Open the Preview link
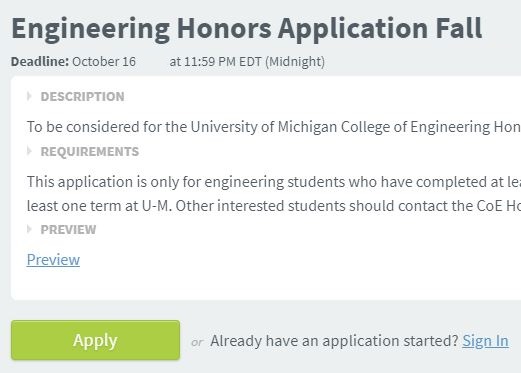This screenshot has width=521, height=373. click(53, 259)
